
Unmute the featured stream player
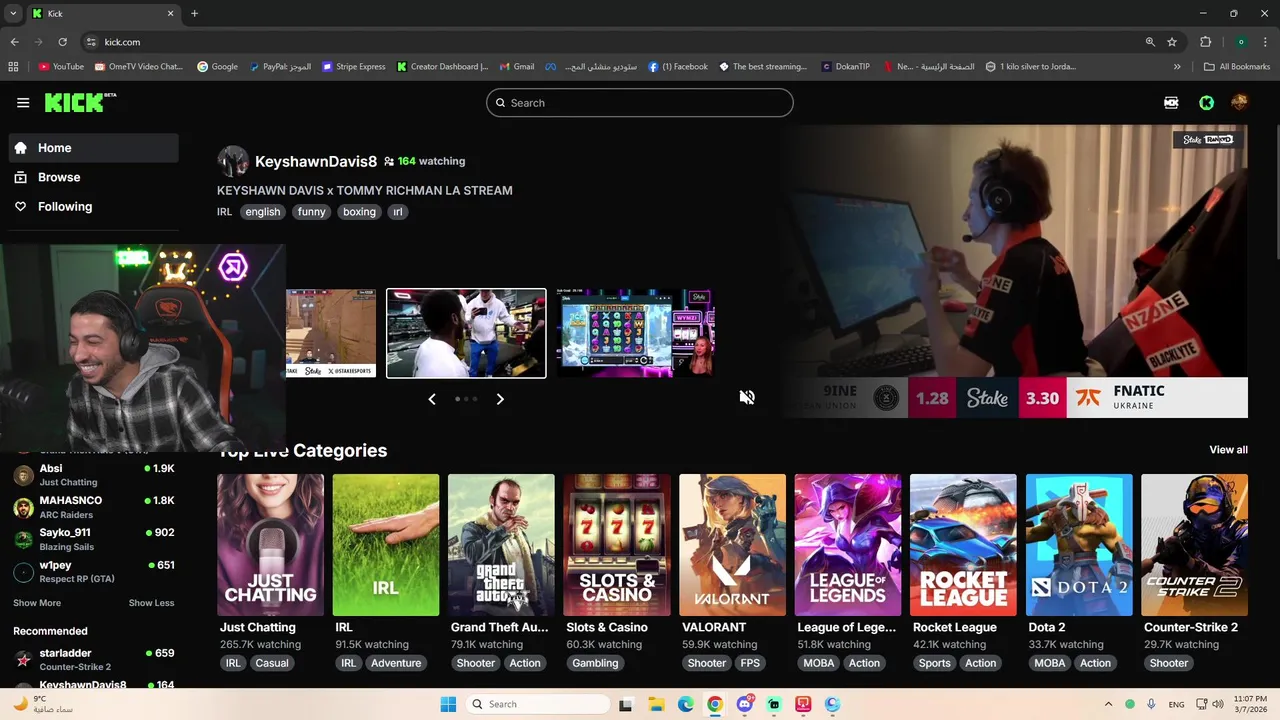coord(747,398)
